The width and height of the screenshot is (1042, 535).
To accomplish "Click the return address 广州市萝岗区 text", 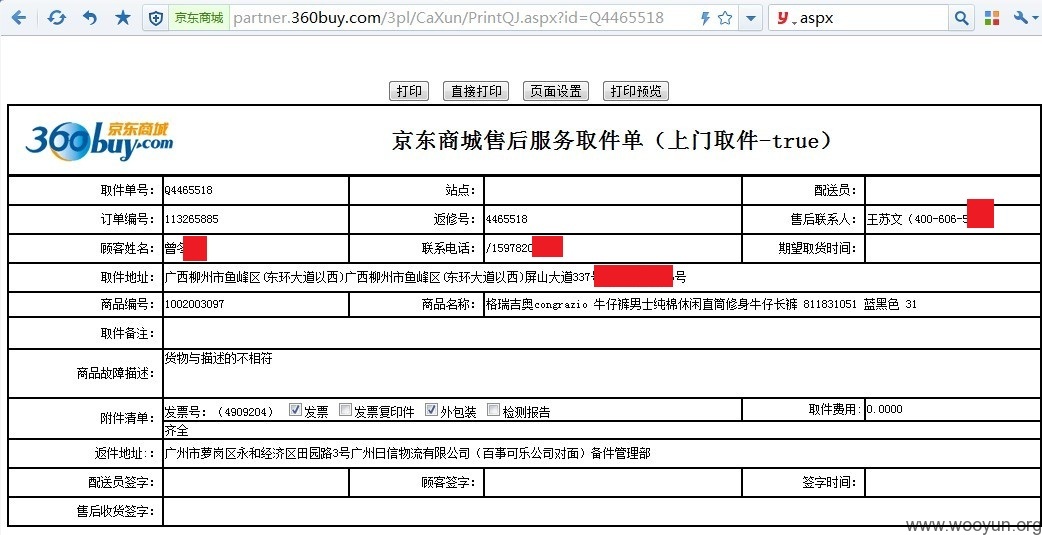I will point(407,454).
